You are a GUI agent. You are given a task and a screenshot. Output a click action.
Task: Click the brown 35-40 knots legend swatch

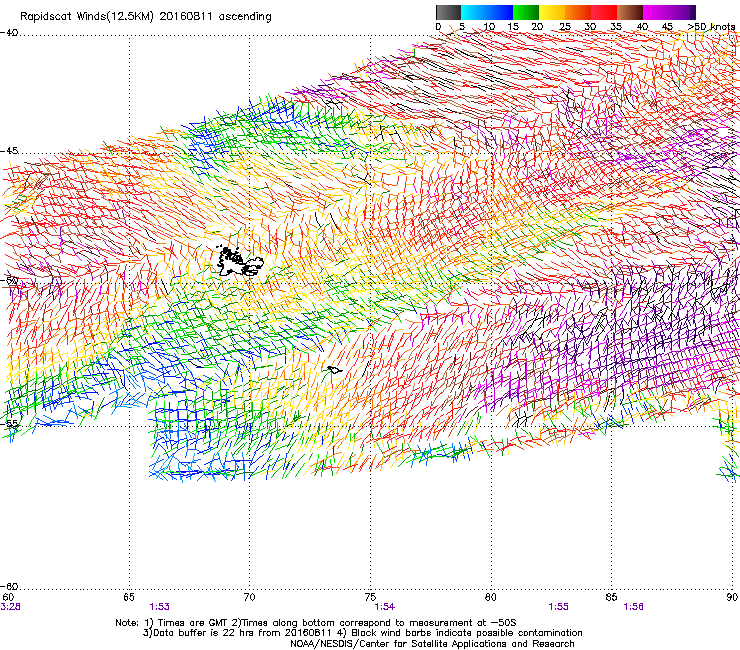click(x=630, y=12)
